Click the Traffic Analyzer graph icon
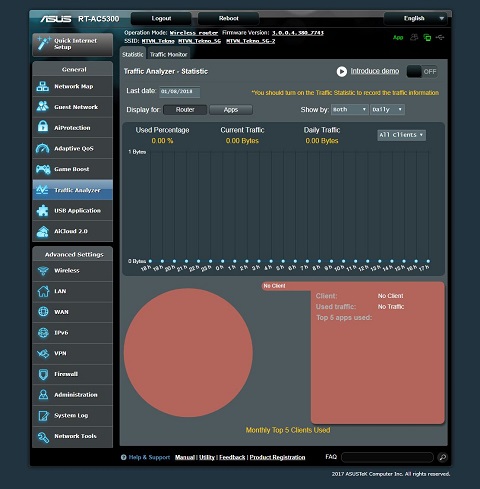 42,190
